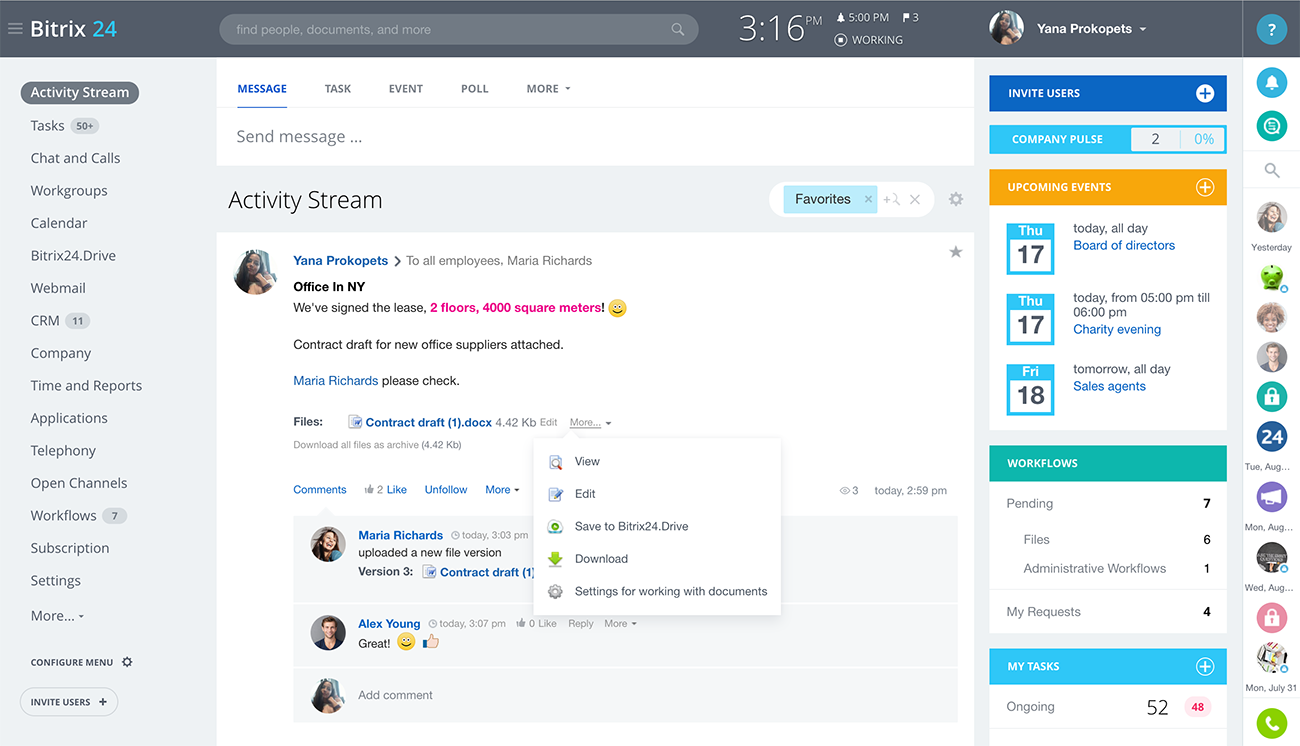
Task: Open the More dropdown in the message tabs
Action: [x=547, y=88]
